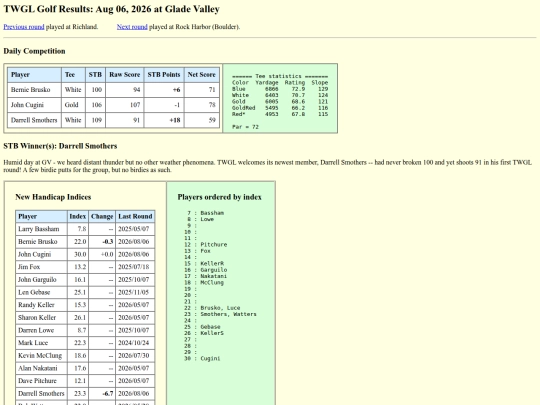The image size is (540, 405).
Task: Open the Next round link
Action: 132,27
